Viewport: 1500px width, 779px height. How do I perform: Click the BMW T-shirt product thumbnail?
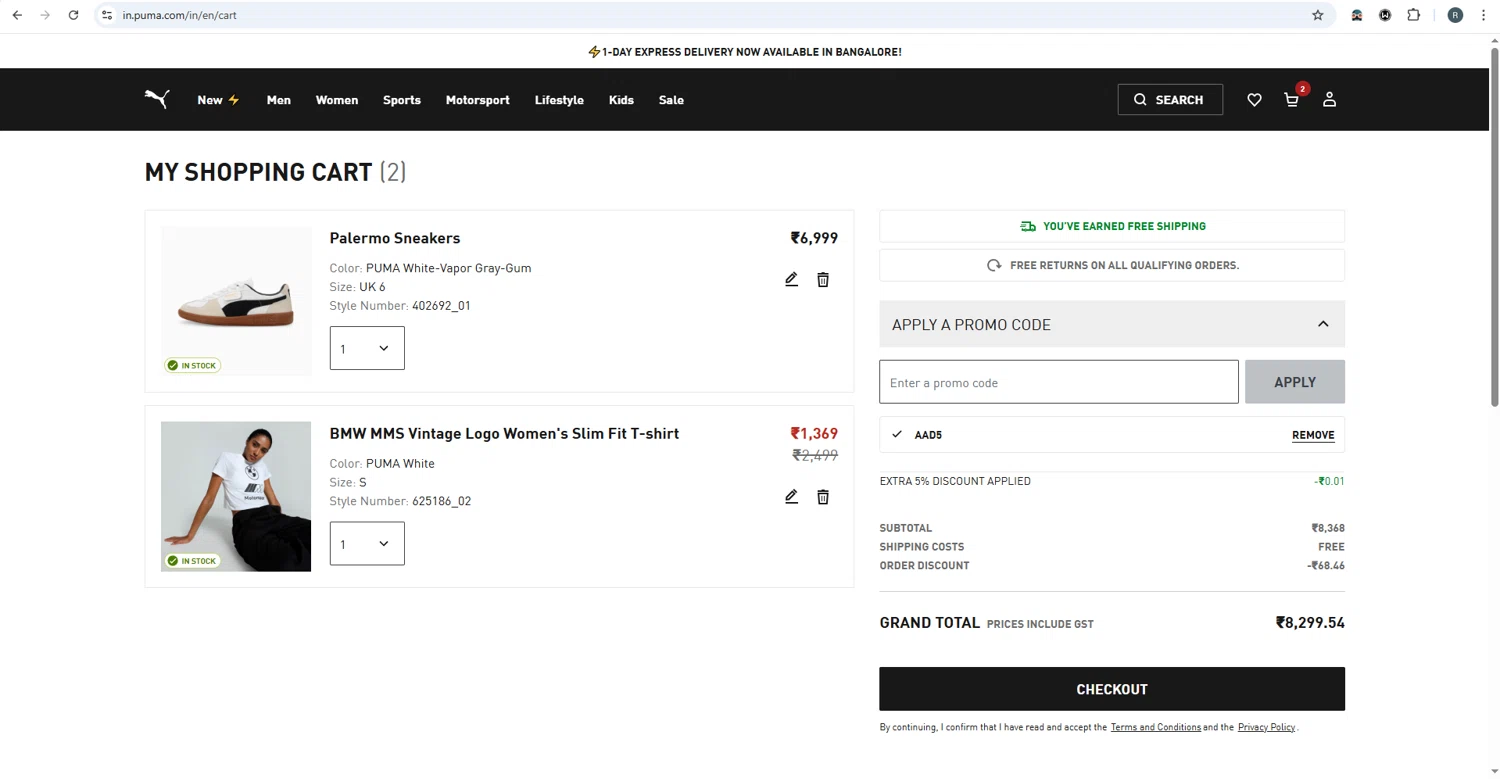point(236,496)
